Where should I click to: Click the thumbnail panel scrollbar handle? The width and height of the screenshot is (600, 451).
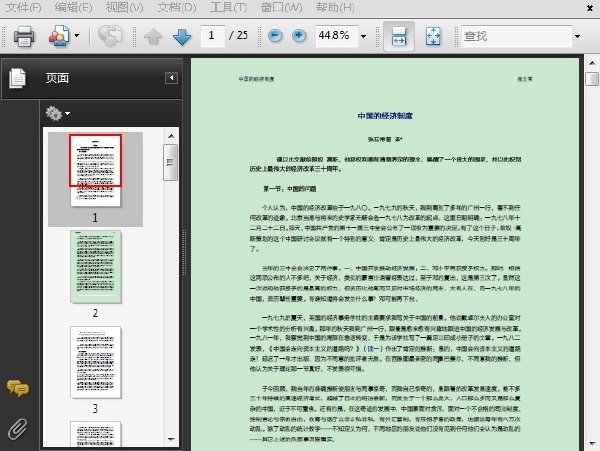point(170,162)
